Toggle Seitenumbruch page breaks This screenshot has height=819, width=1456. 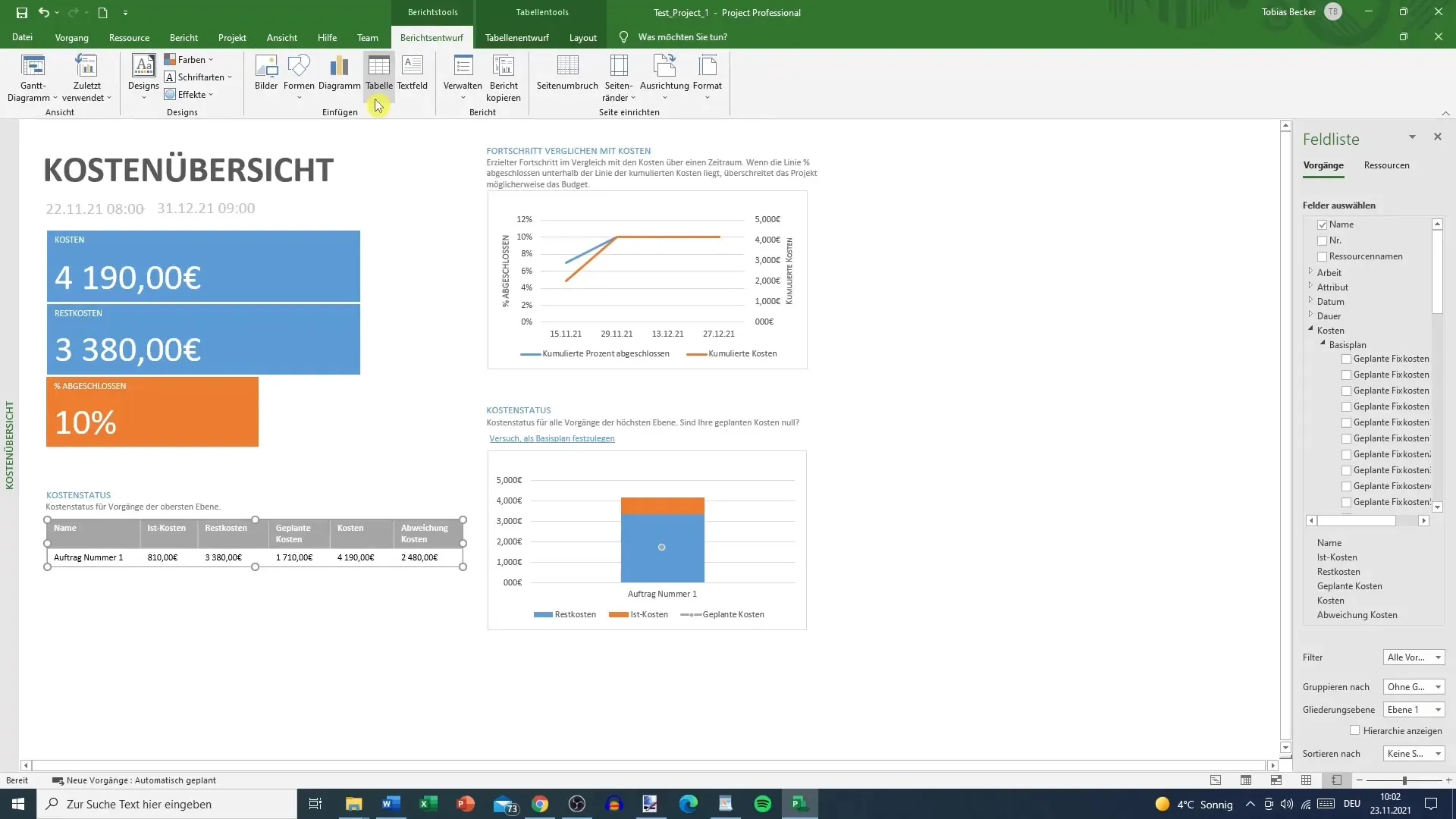tap(567, 73)
